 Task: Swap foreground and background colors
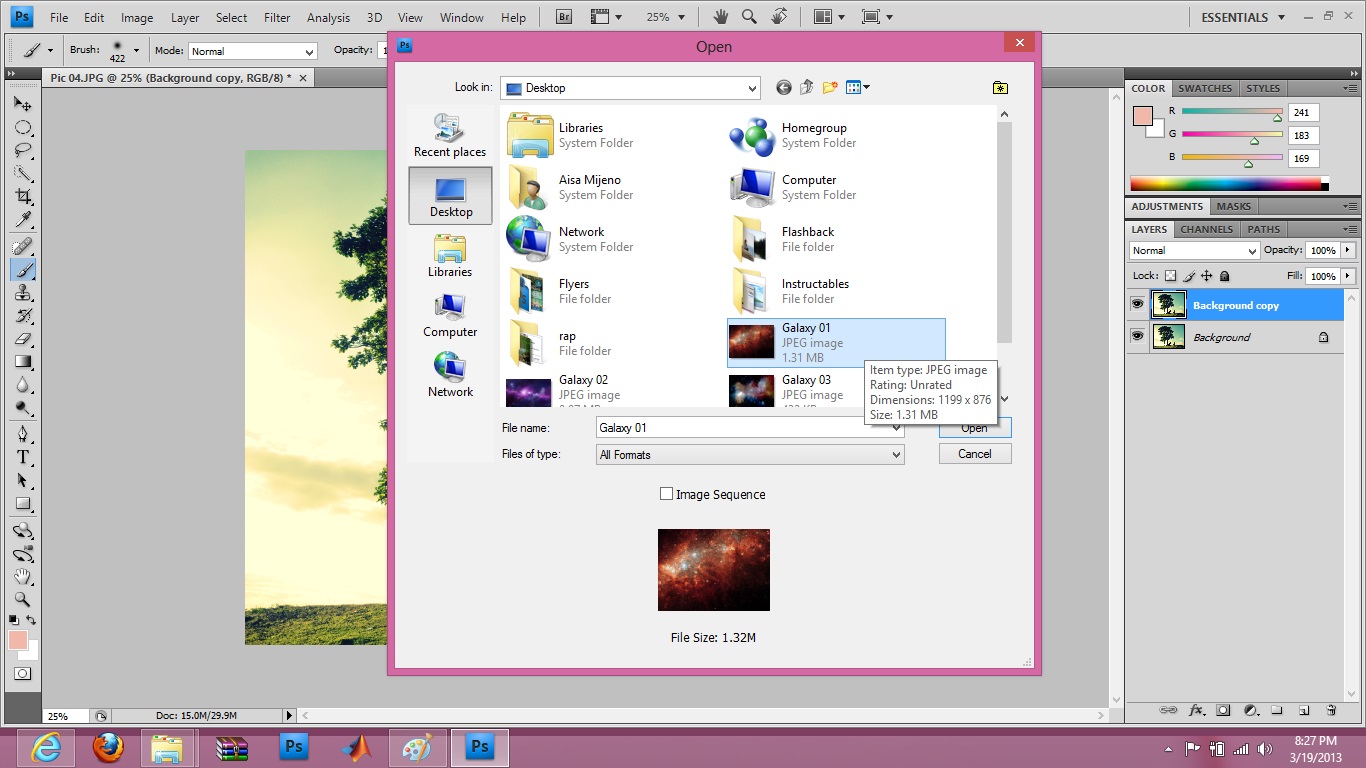(x=31, y=621)
